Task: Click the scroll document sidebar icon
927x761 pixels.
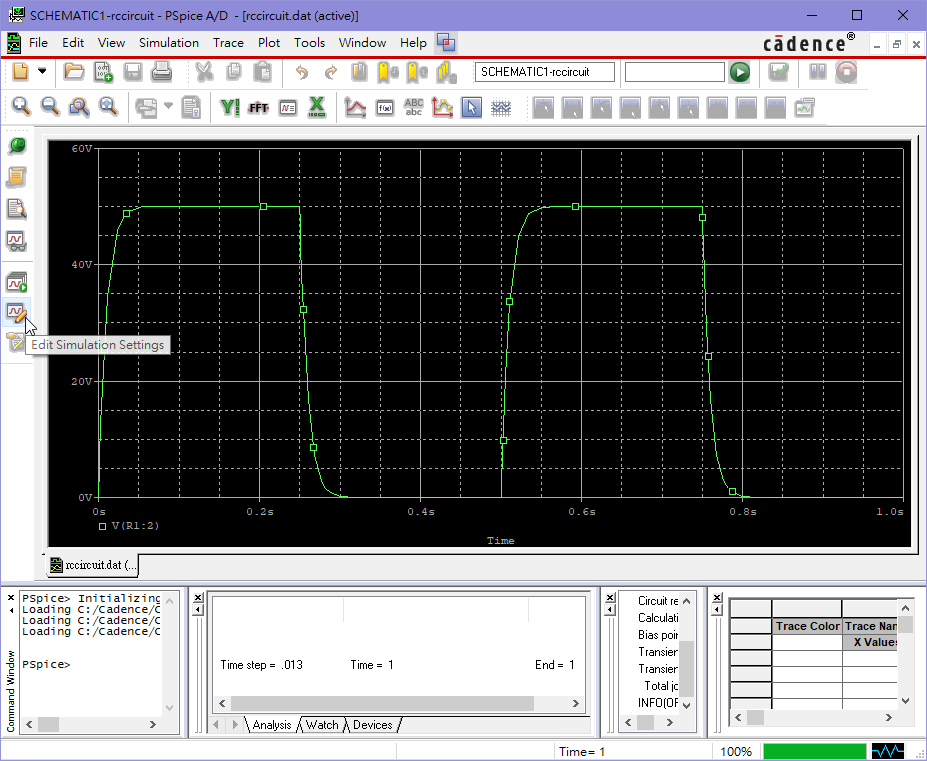Action: pyautogui.click(x=16, y=177)
